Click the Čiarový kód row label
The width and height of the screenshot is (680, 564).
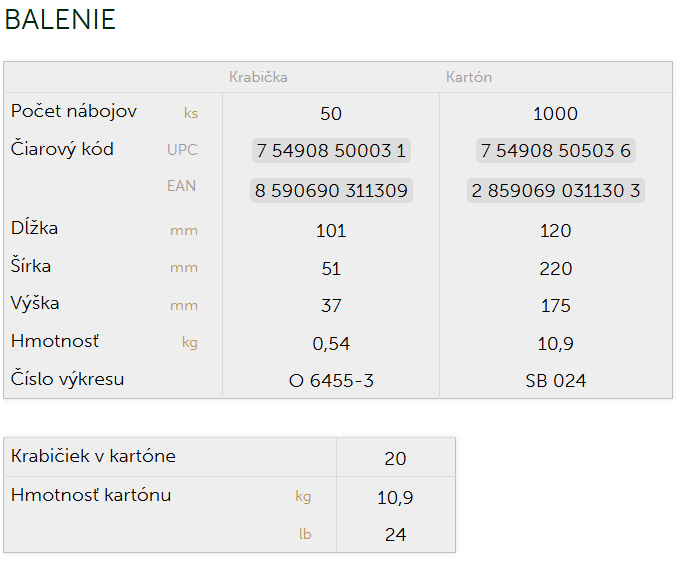click(62, 149)
